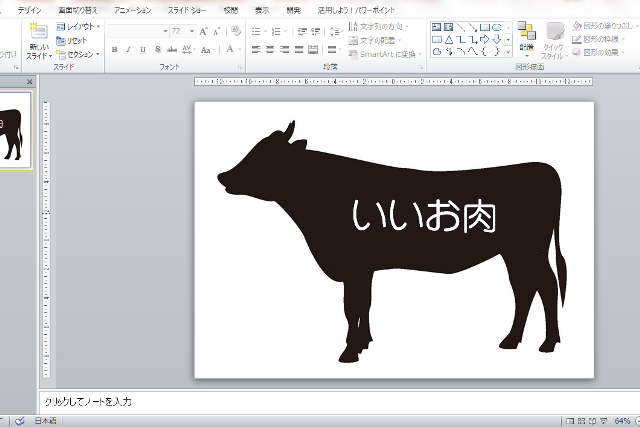
Task: Open the Section (セクション) dropdown
Action: coord(78,53)
